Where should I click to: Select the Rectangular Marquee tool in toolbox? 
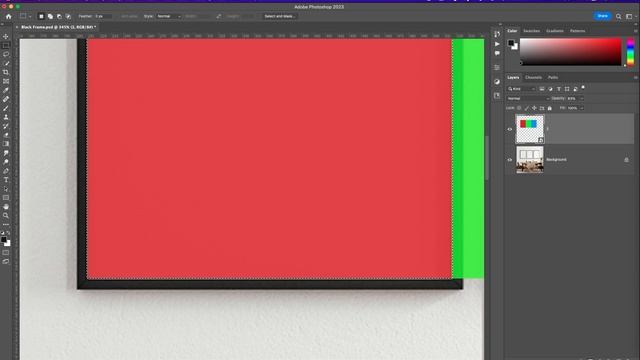6,45
